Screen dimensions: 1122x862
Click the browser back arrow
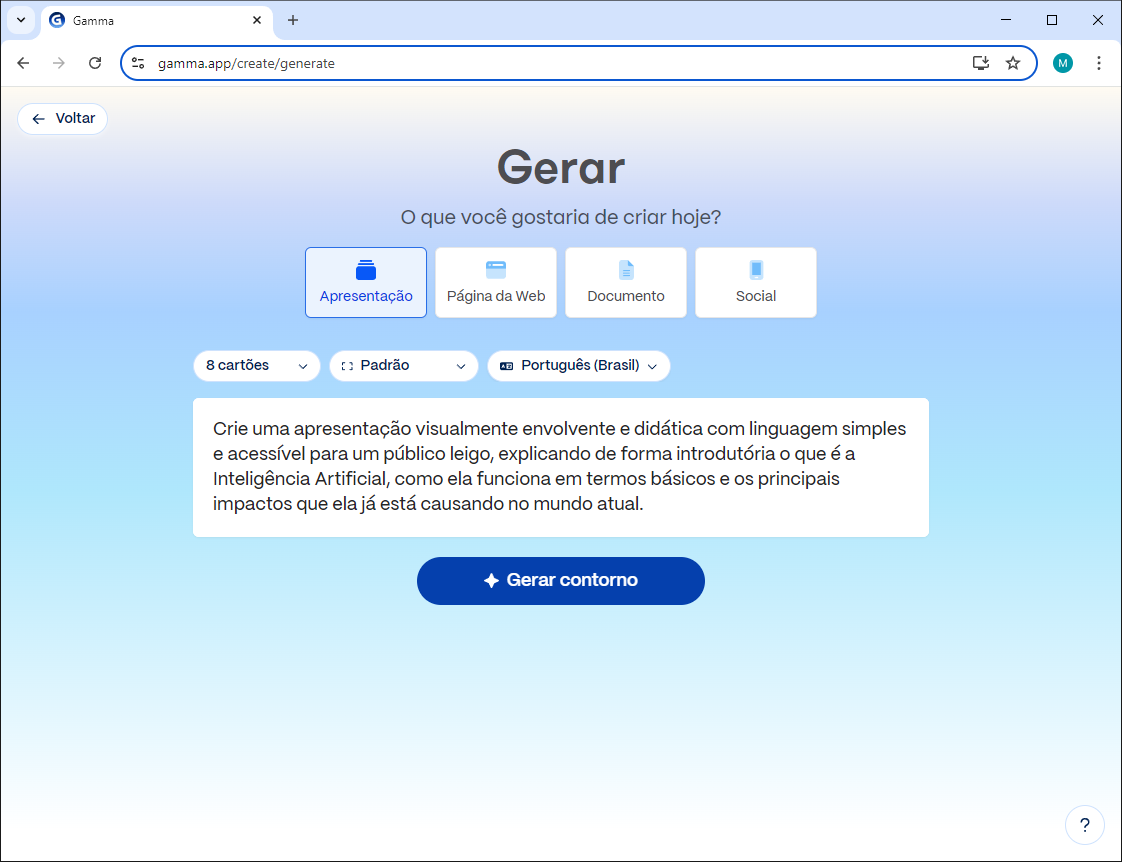(x=23, y=63)
